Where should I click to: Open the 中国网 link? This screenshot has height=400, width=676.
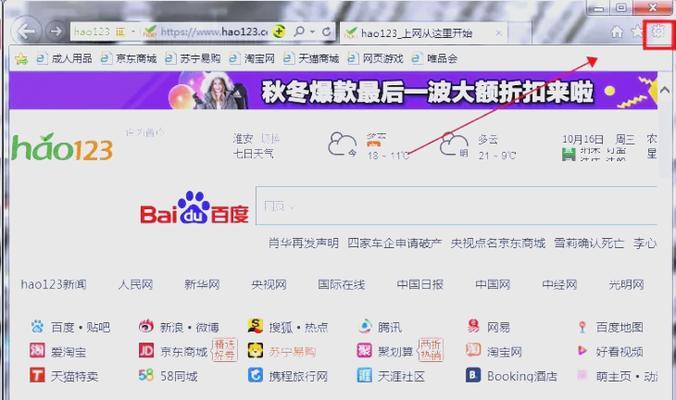coord(493,284)
